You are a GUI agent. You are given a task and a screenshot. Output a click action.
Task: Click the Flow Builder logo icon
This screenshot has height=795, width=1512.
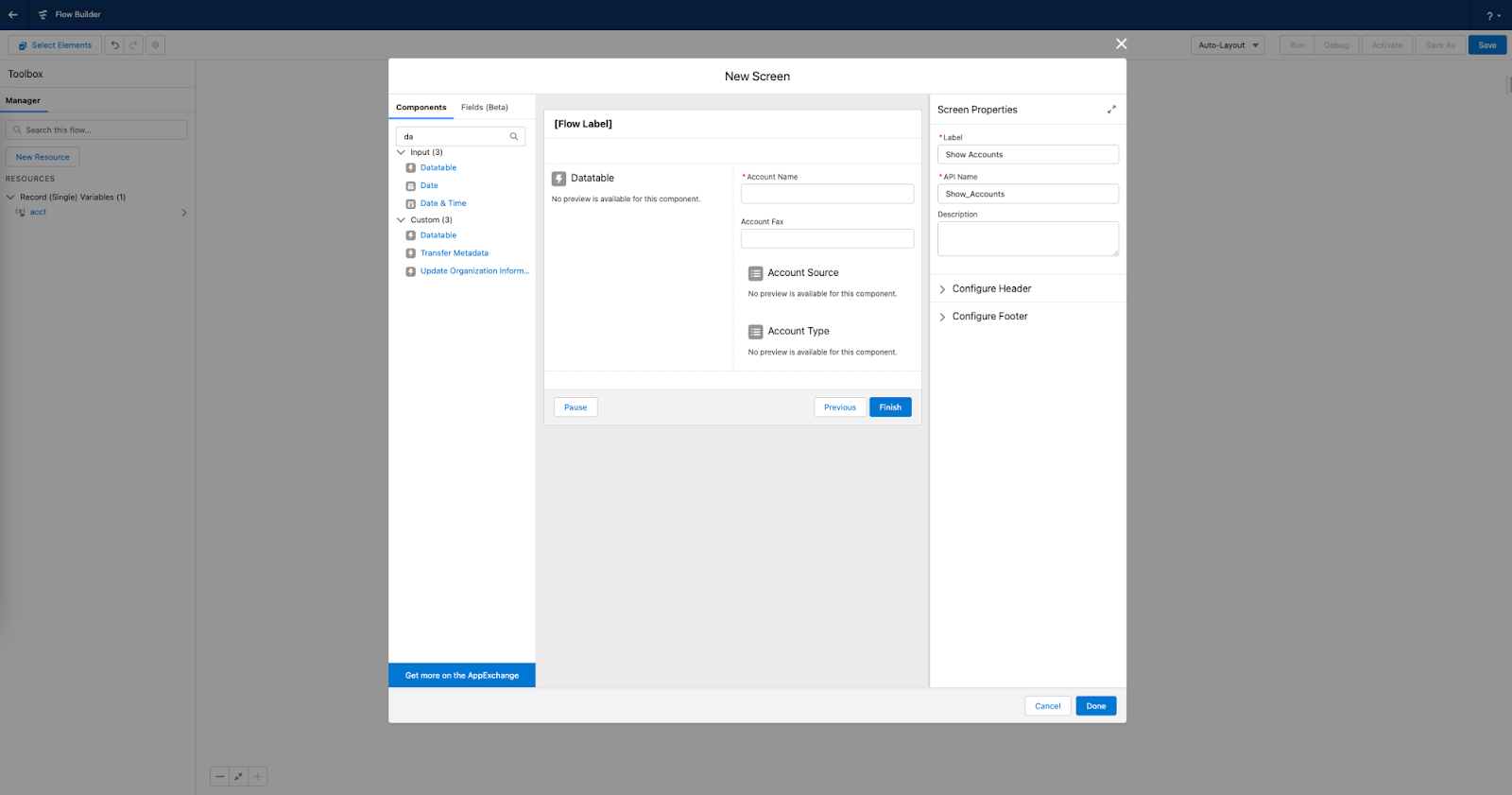pyautogui.click(x=43, y=15)
